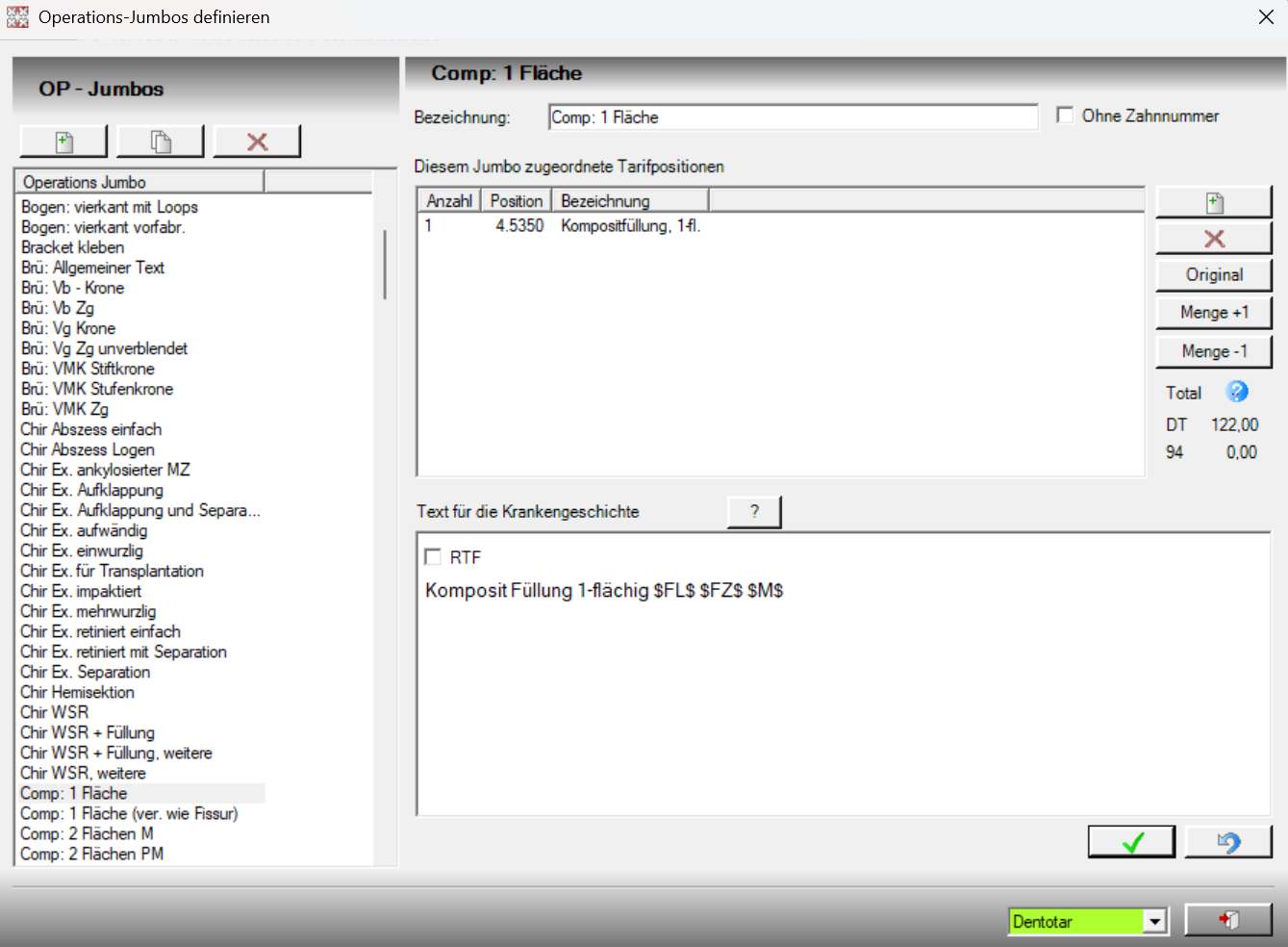The width and height of the screenshot is (1288, 947).
Task: Open the blue Total help icon
Action: 1237,392
